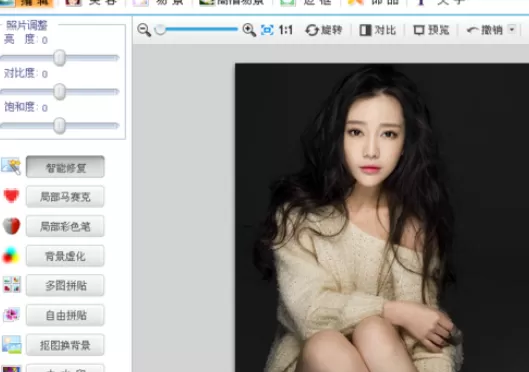529x372 pixels.
Task: Click the landscape picture icon beside 抠图换背景
Action: 11,344
